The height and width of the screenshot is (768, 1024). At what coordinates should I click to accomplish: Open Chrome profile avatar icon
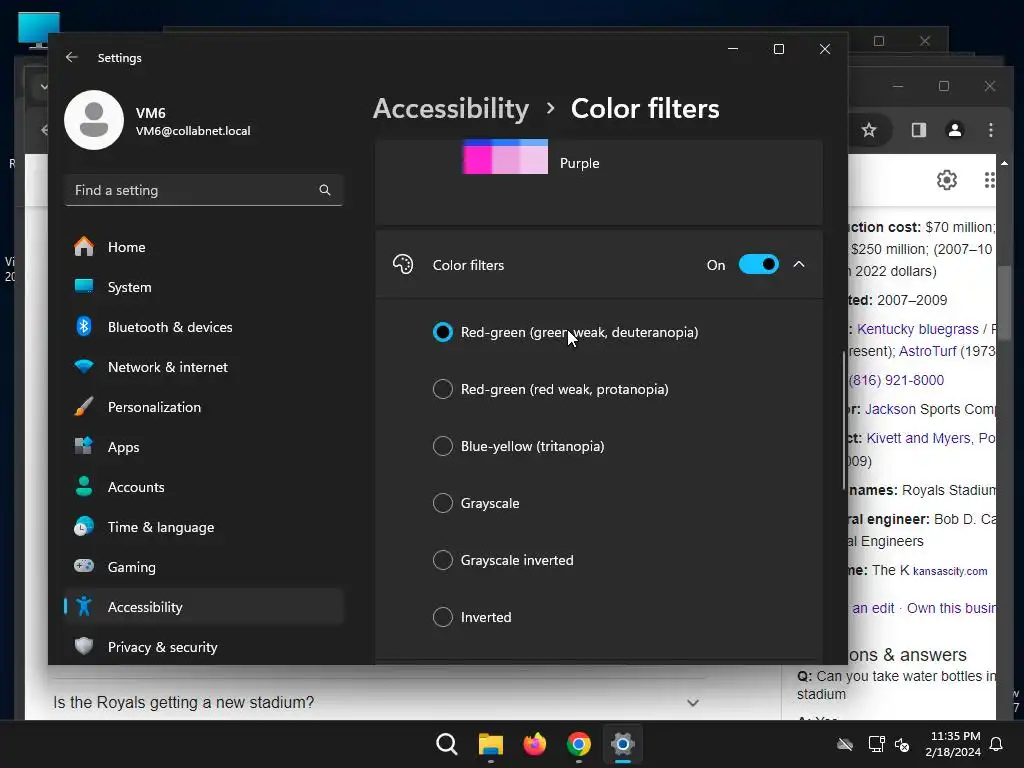tap(955, 130)
